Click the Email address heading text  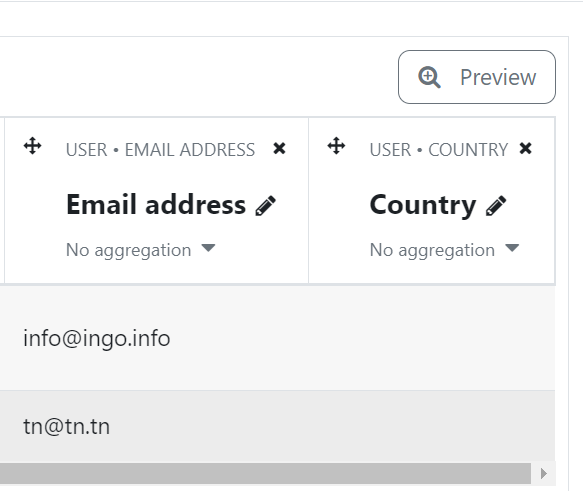[156, 204]
